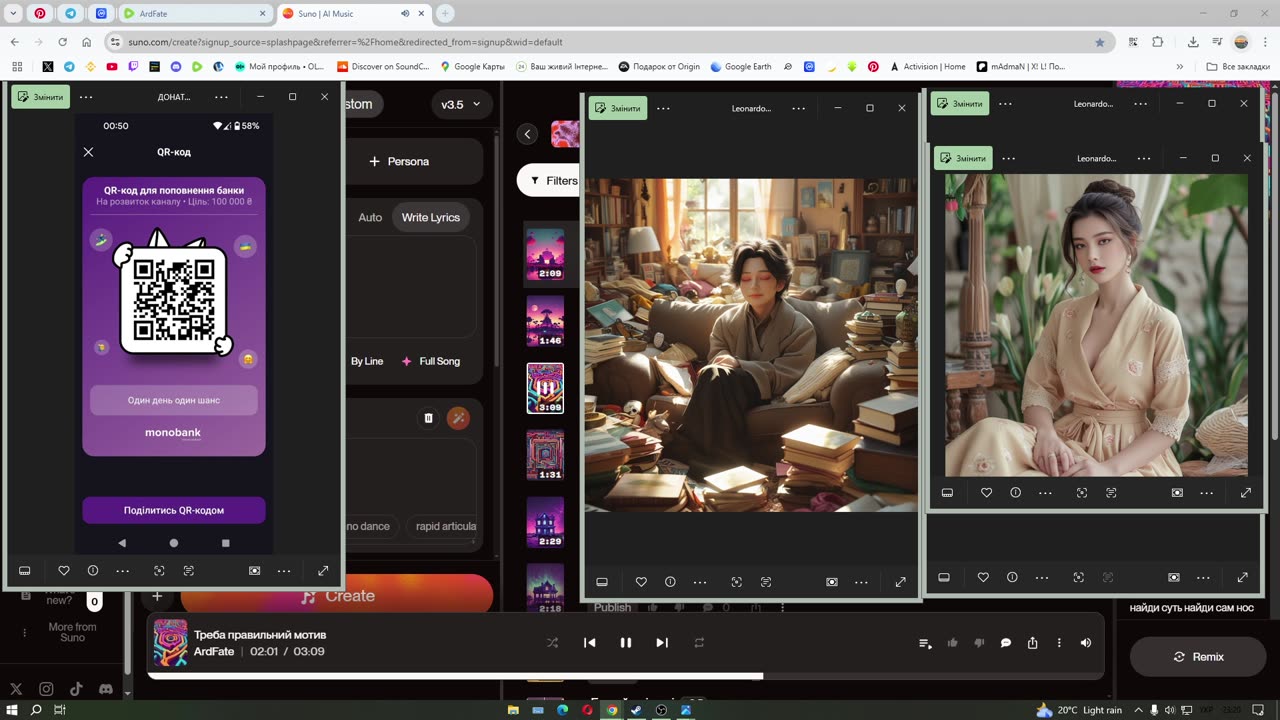
Task: Enter fullscreen in the QR-code photo window
Action: coord(323,571)
